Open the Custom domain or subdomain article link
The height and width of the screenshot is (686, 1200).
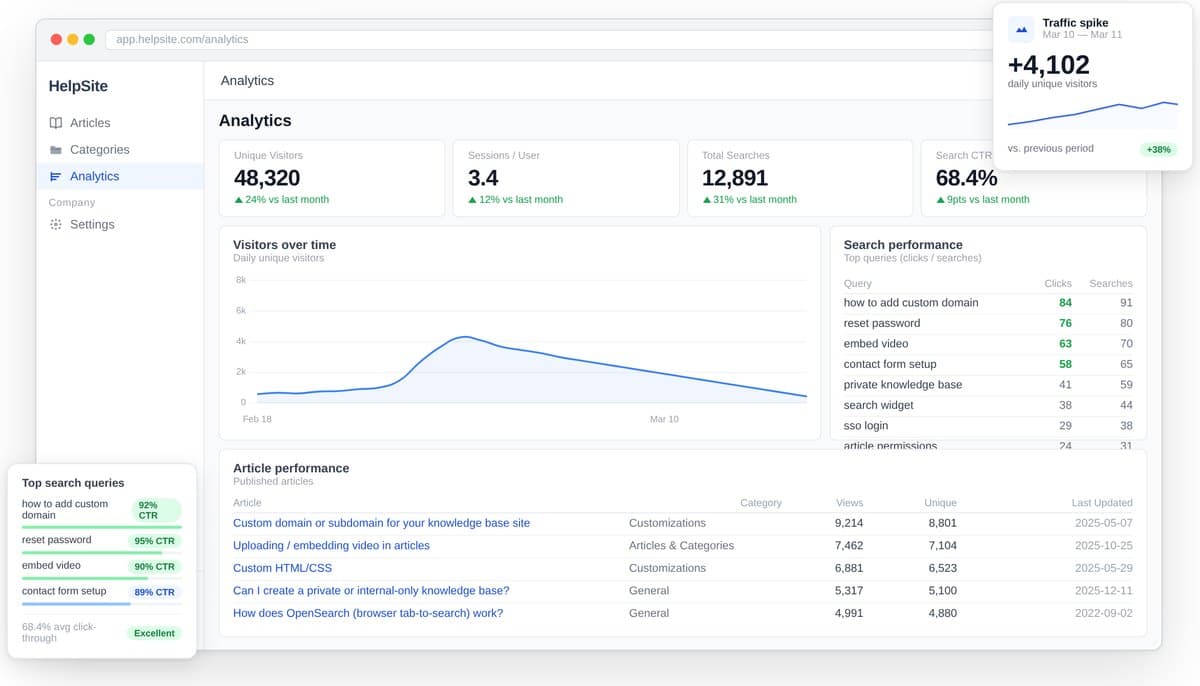381,523
